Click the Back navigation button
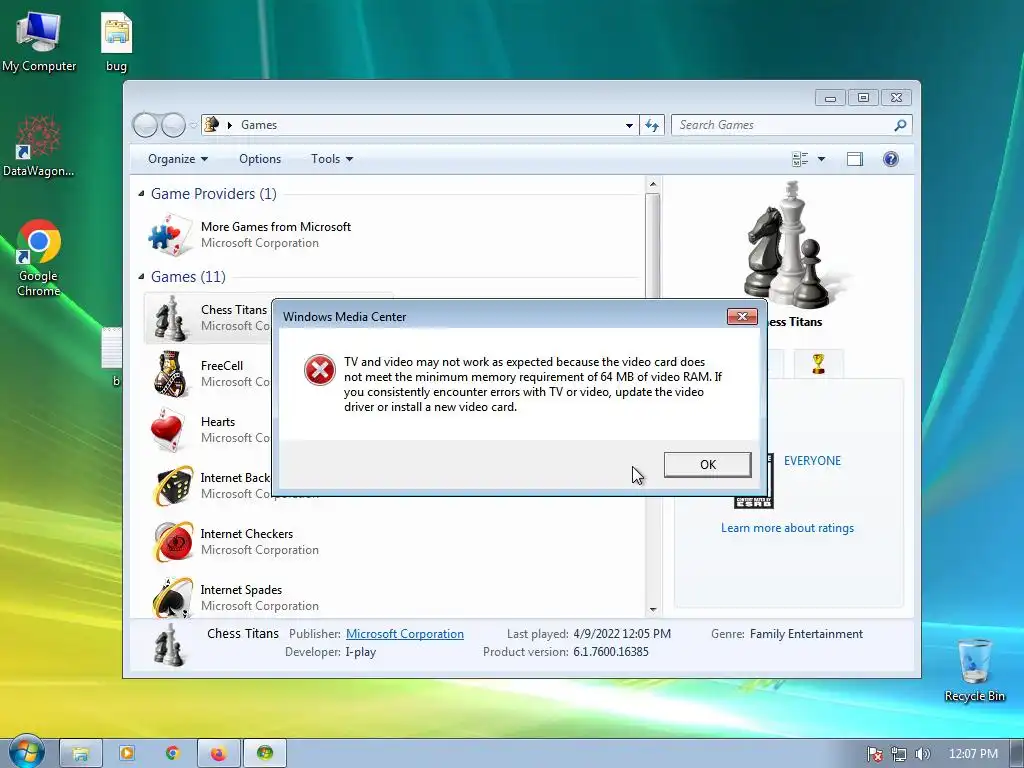Viewport: 1024px width, 768px height. coord(145,125)
